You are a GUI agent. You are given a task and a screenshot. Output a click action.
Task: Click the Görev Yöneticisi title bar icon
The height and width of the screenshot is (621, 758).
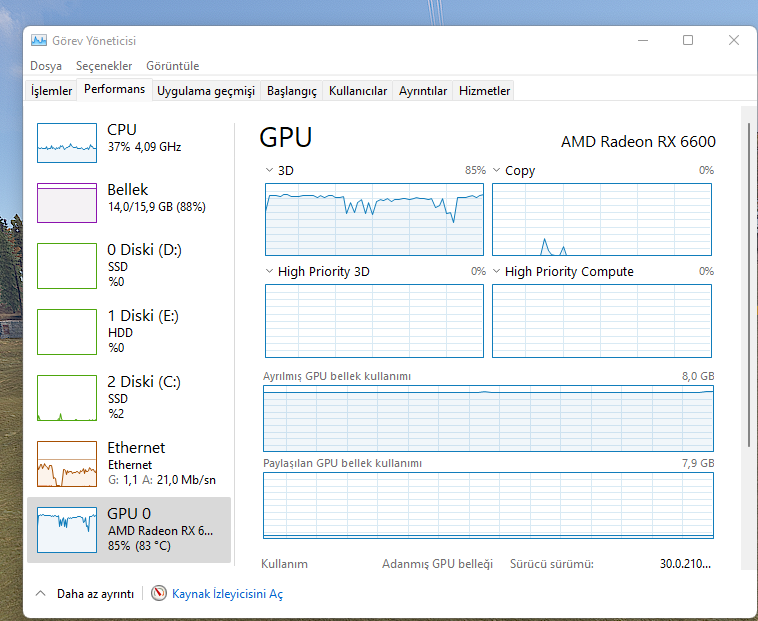(39, 40)
